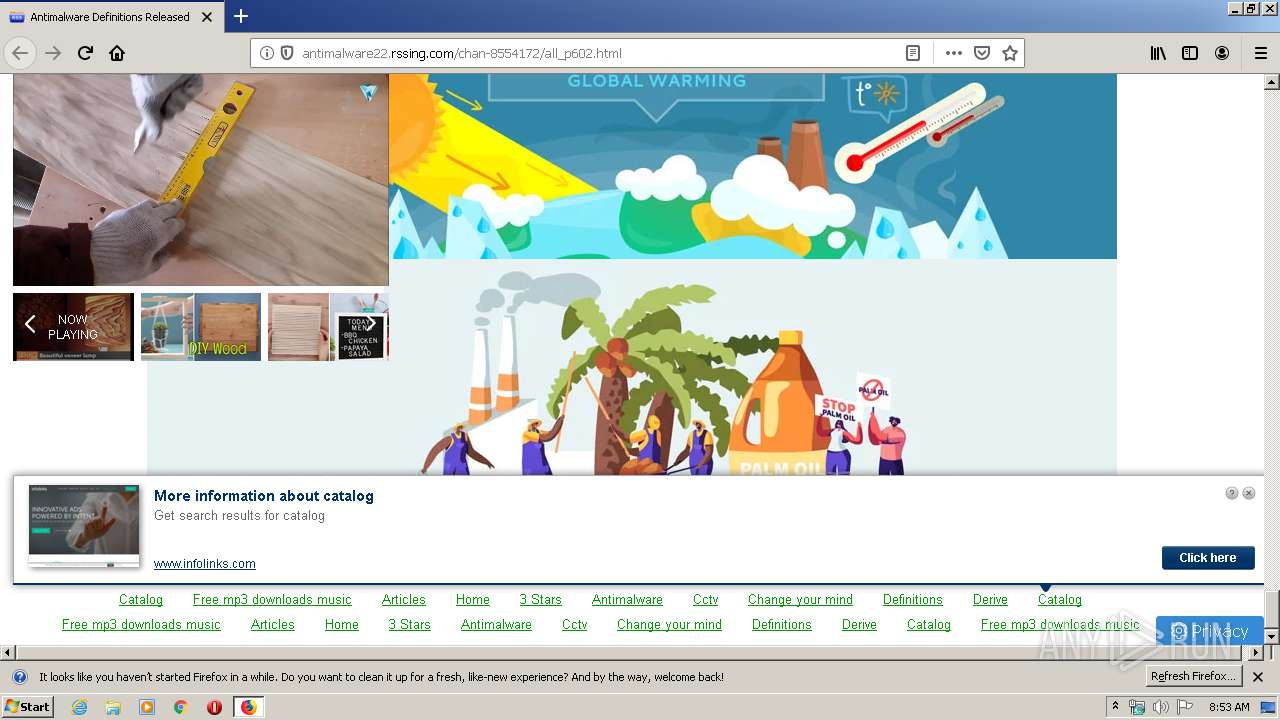Close the infolinks ad popup
Screen dimensions: 1280x720
(1249, 493)
